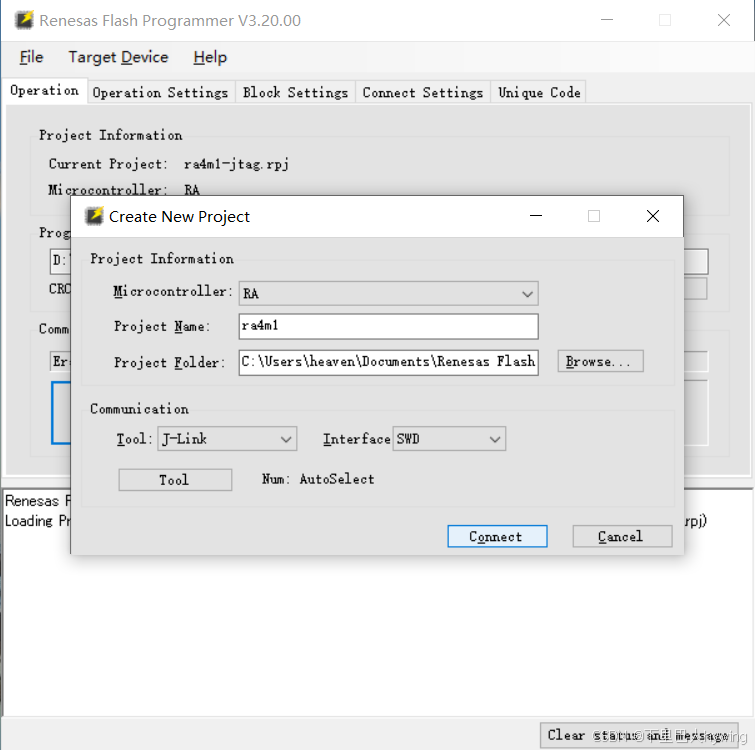Switch to the Operation Settings tab
The image size is (755, 750).
coord(160,92)
